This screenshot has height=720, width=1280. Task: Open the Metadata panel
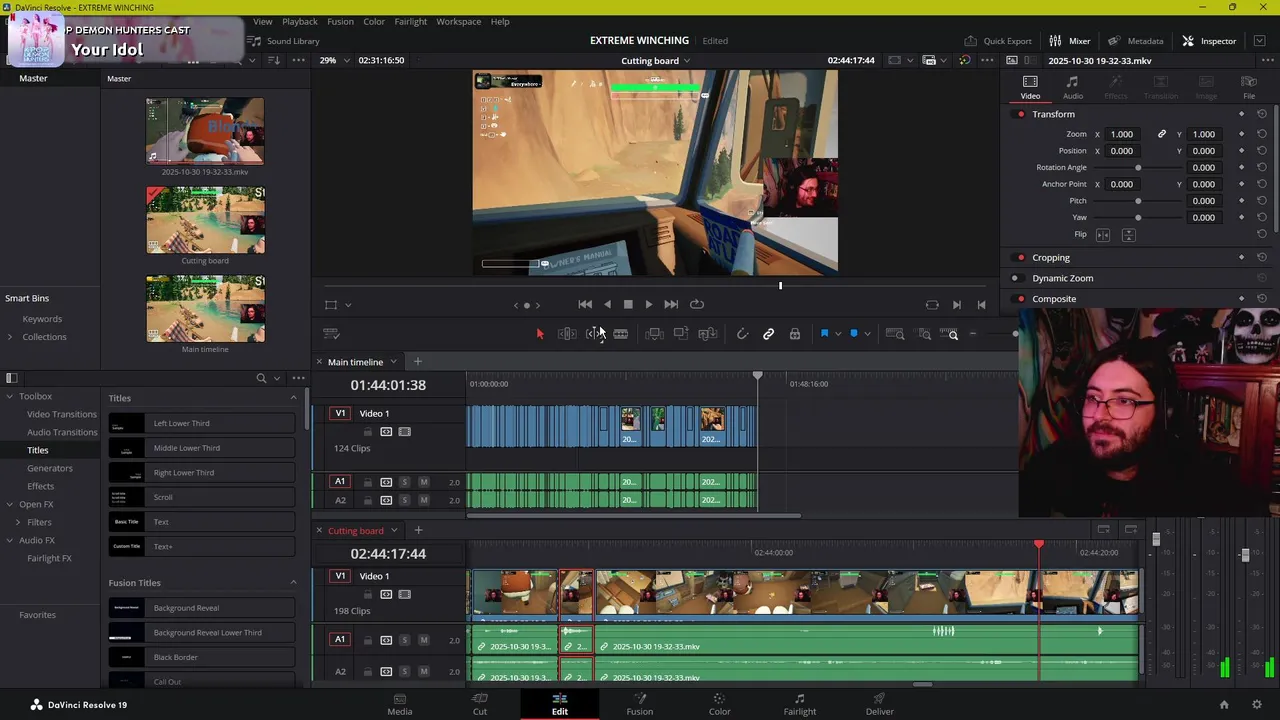(1135, 41)
